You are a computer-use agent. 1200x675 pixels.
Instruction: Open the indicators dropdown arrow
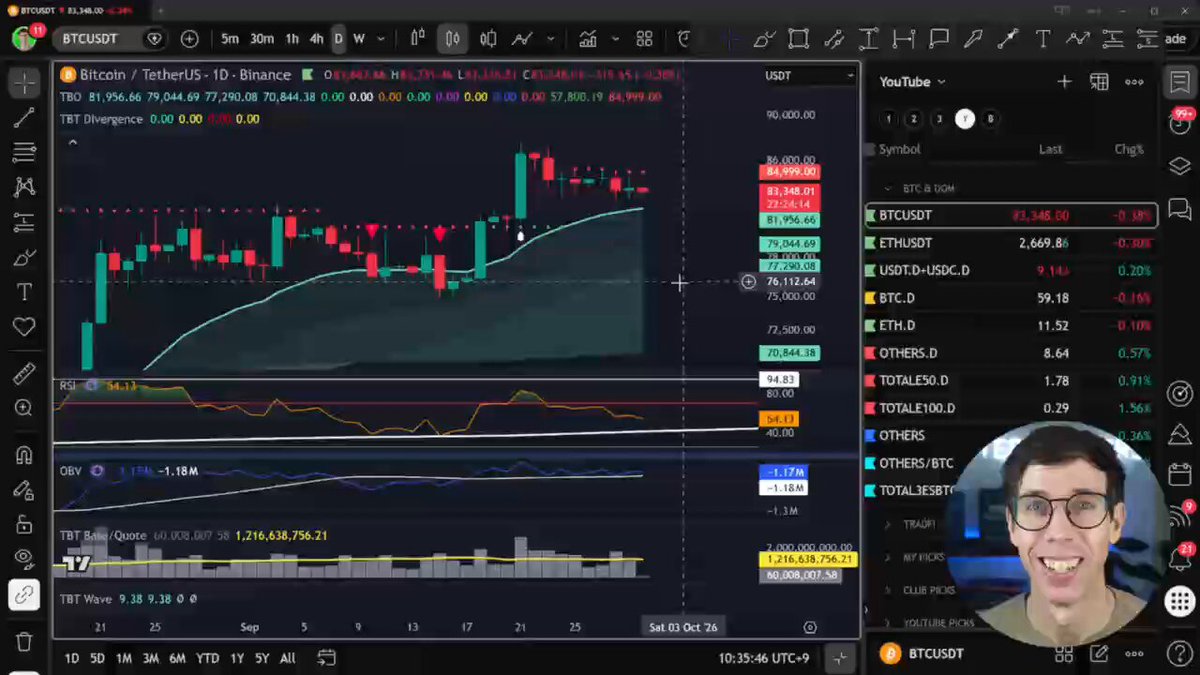615,39
